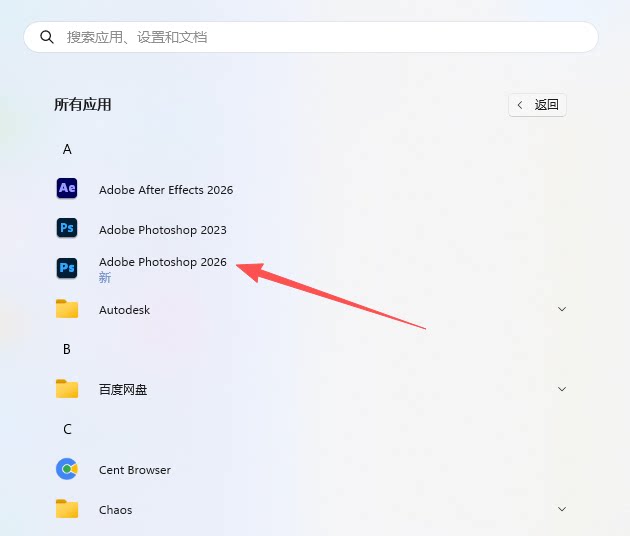This screenshot has height=536, width=630.
Task: Click the letter A section header
Action: (x=67, y=149)
